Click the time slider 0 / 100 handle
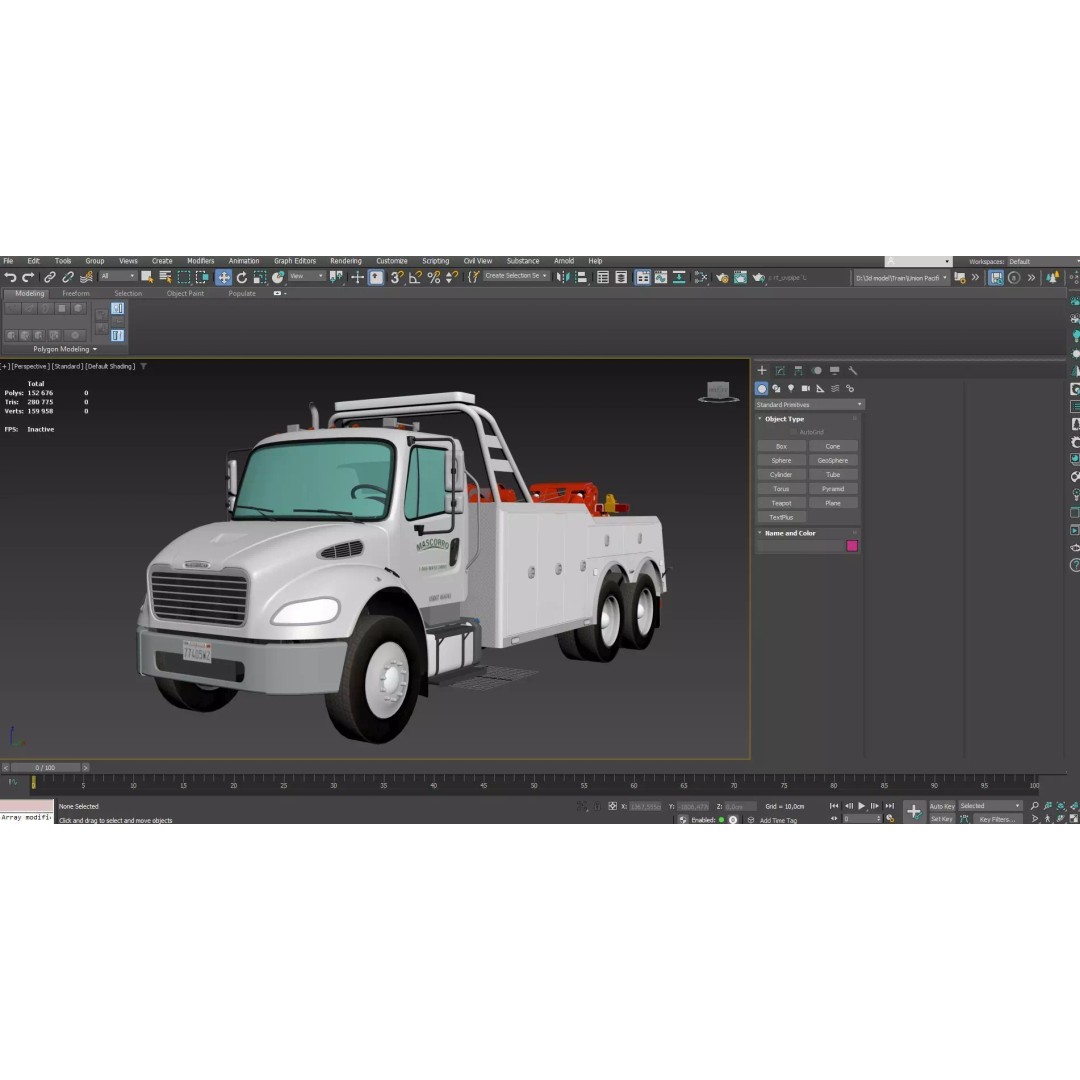1080x1080 pixels. (x=45, y=767)
